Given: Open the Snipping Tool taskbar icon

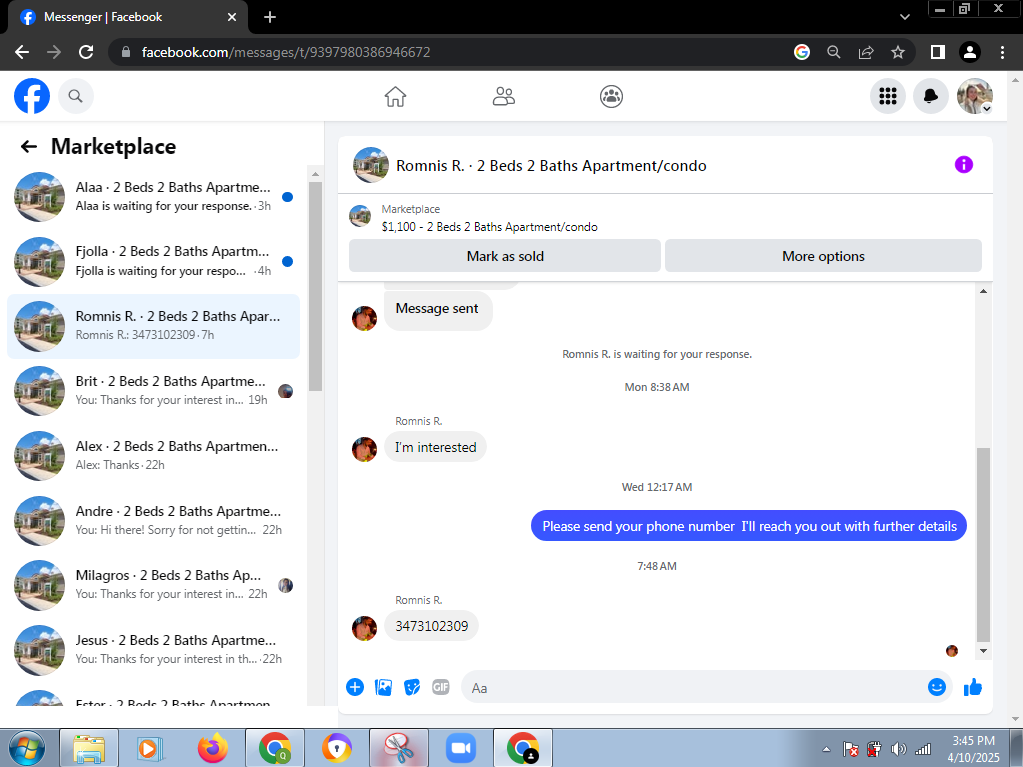Looking at the screenshot, I should 399,749.
